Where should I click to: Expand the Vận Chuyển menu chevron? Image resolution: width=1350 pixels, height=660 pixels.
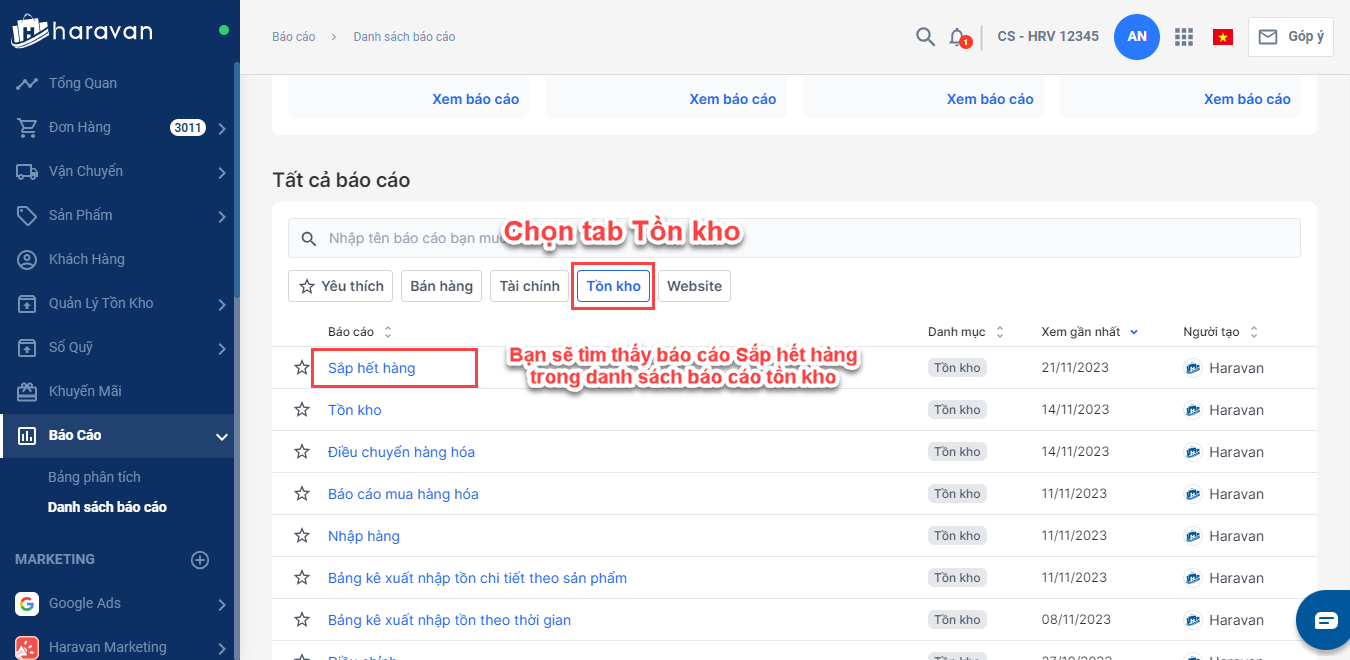click(x=222, y=172)
